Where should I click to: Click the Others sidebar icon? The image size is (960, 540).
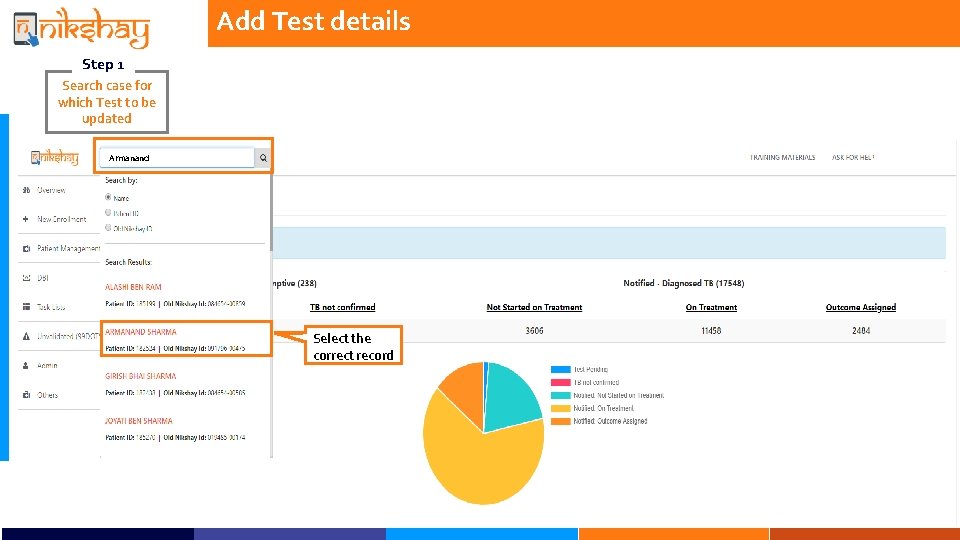[26, 395]
